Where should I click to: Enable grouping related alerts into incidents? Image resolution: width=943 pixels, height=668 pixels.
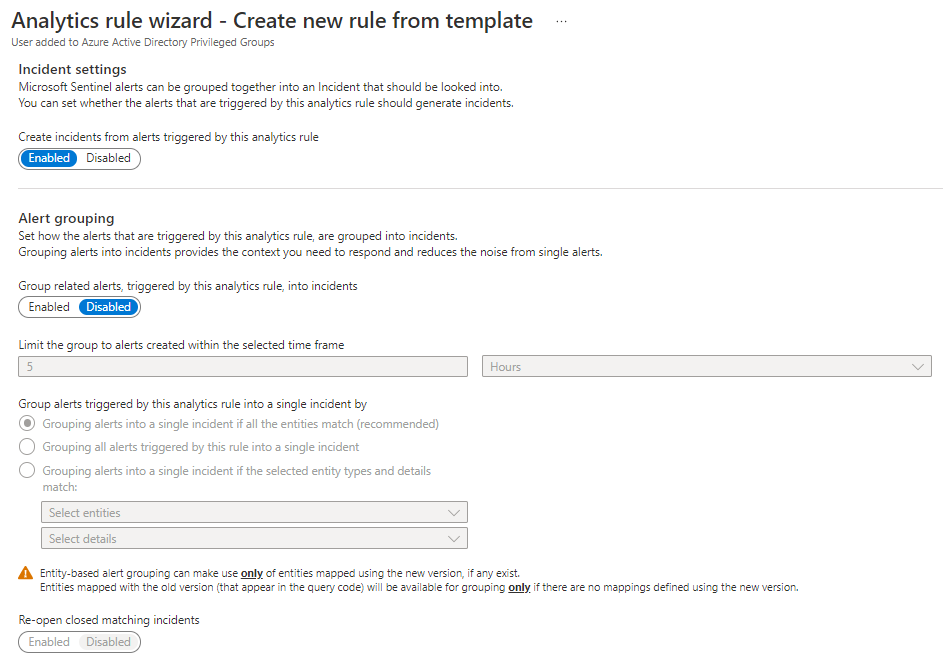(49, 307)
